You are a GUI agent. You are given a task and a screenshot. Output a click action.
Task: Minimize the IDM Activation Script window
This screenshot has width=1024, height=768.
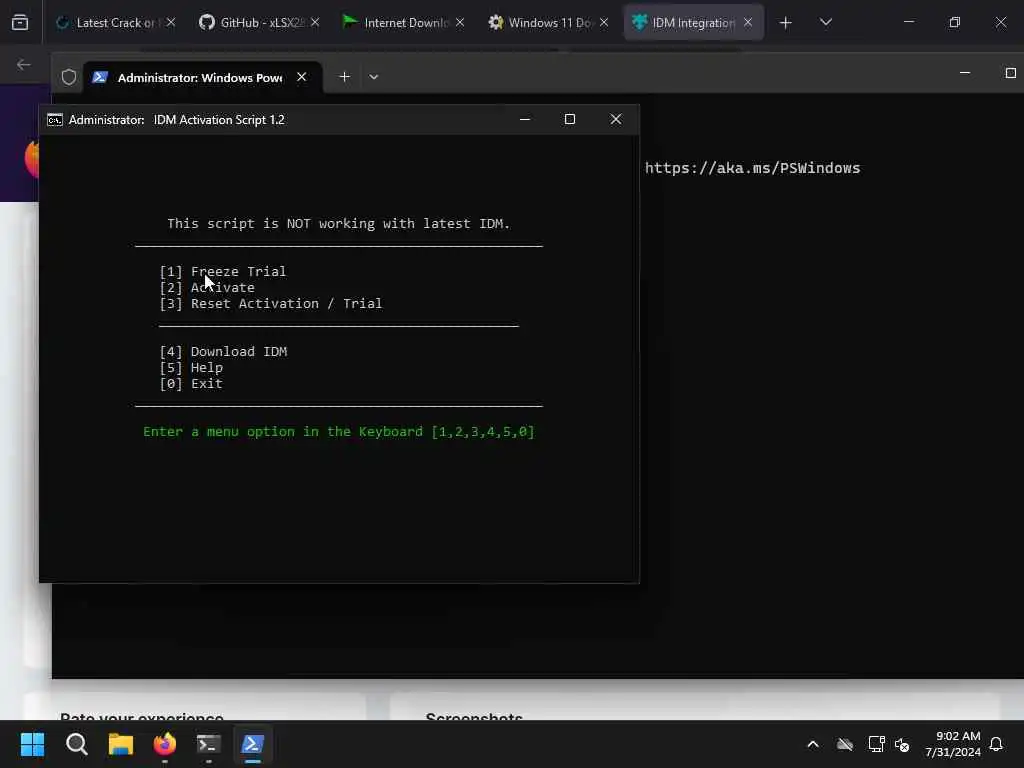point(524,120)
